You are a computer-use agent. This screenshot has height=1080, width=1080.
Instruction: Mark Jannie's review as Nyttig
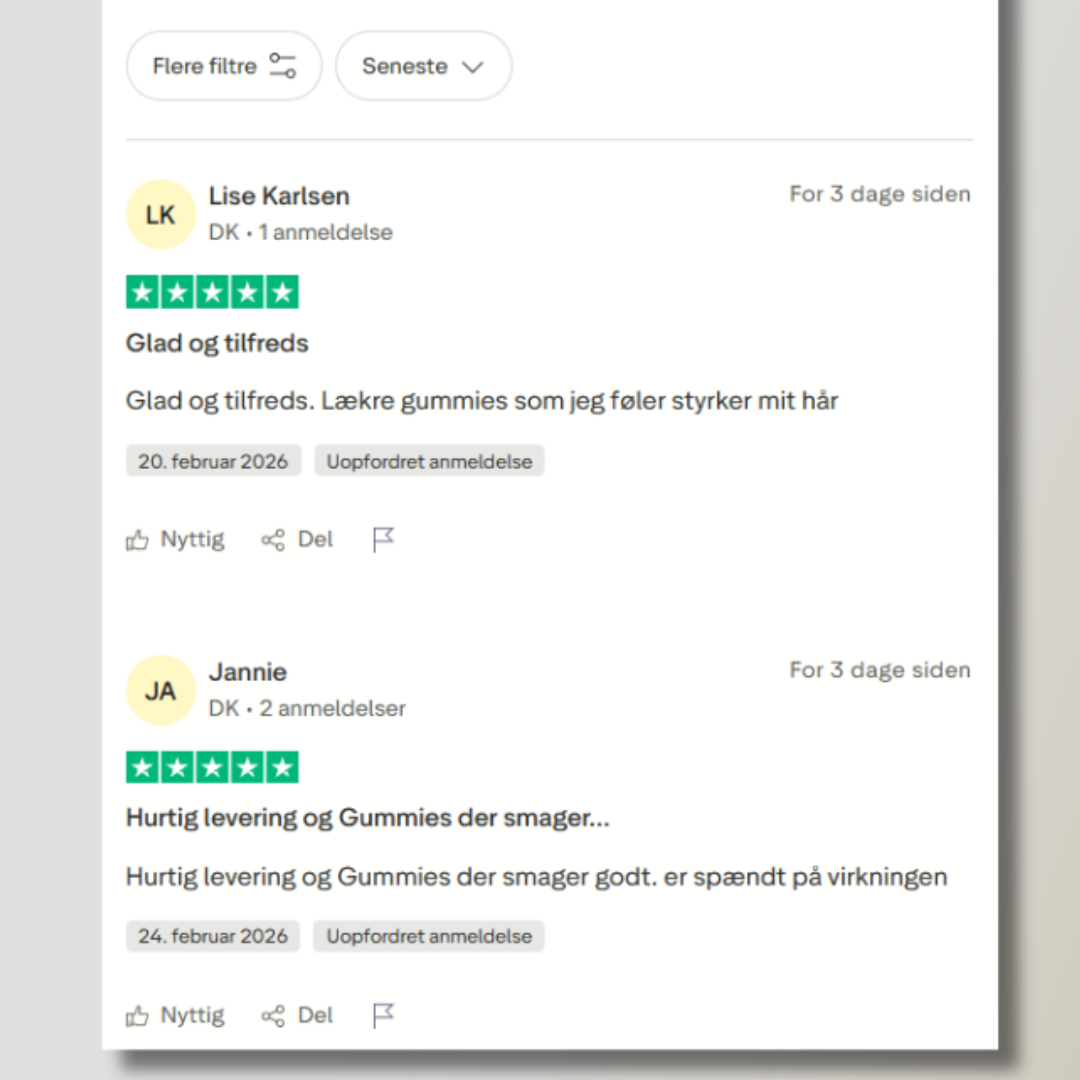[x=176, y=1016]
